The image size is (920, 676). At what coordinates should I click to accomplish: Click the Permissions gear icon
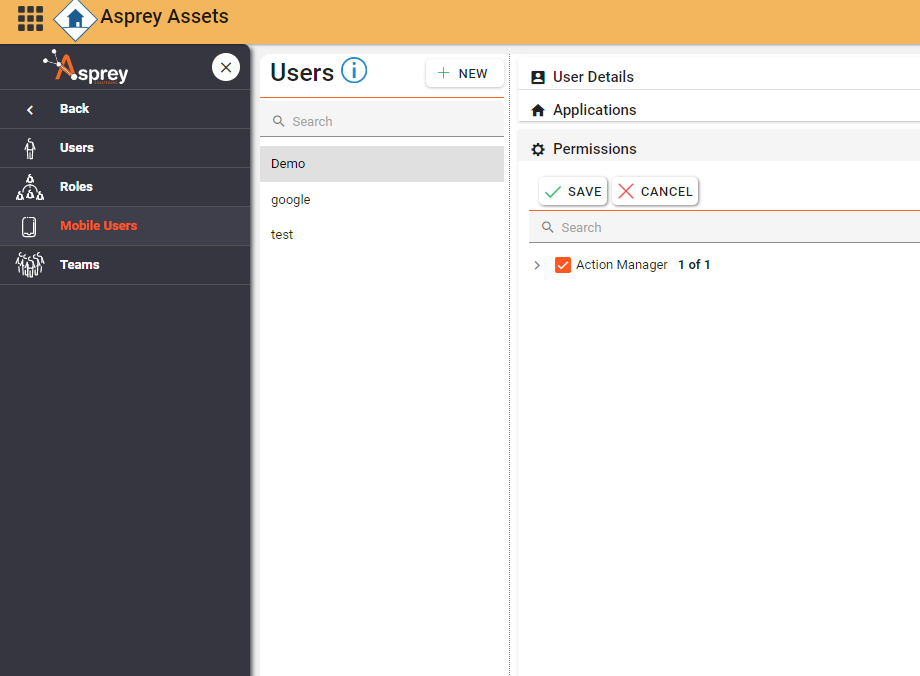538,149
